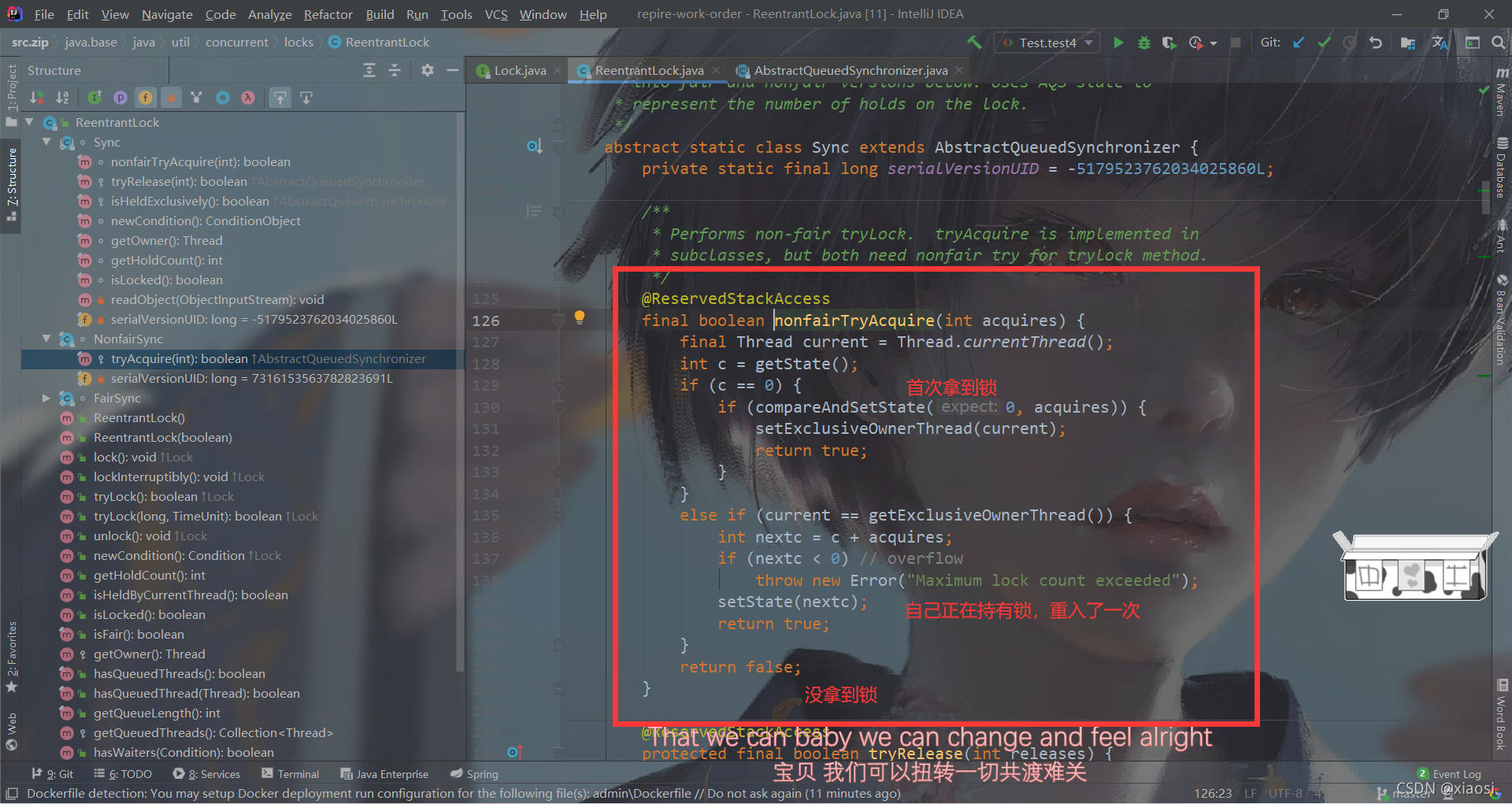Toggle show lambdas filter in Structure
1512x804 pixels.
coord(248,98)
